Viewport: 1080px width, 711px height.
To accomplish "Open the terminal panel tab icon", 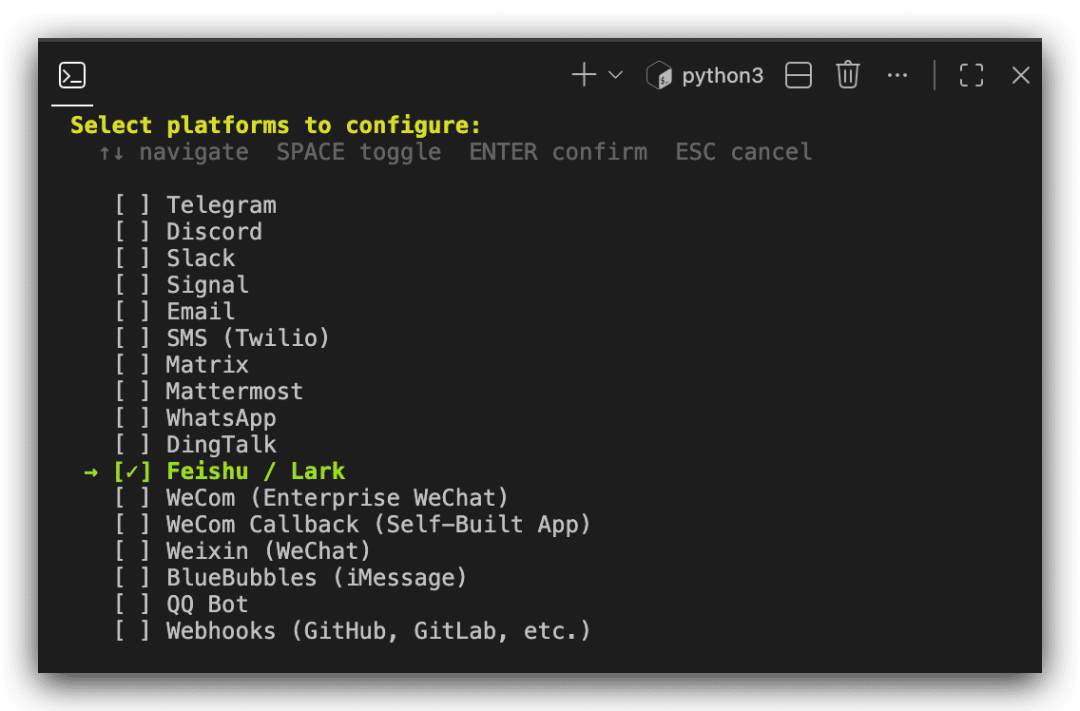I will [x=72, y=75].
